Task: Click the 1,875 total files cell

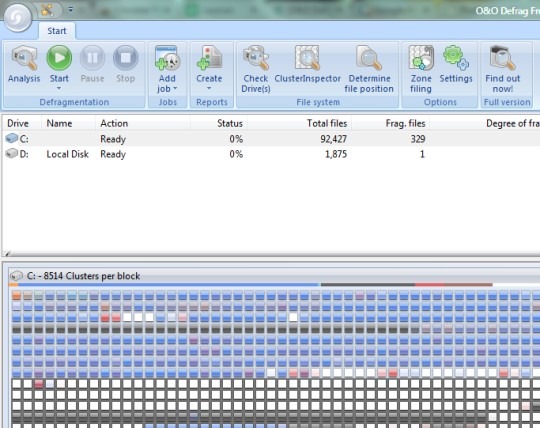Action: click(336, 154)
